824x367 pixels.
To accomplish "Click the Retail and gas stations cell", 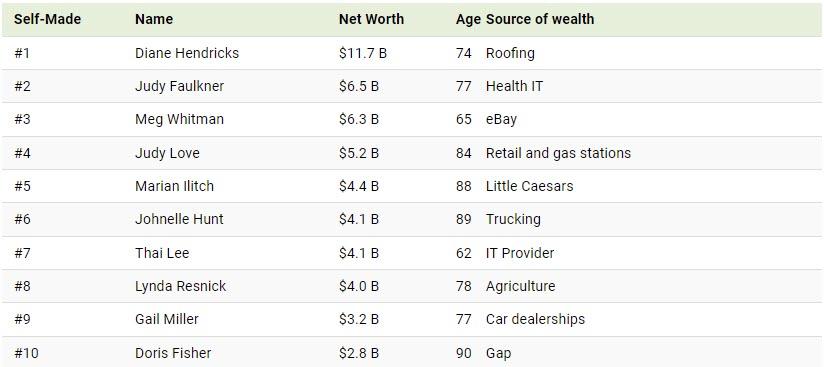I will pos(558,153).
